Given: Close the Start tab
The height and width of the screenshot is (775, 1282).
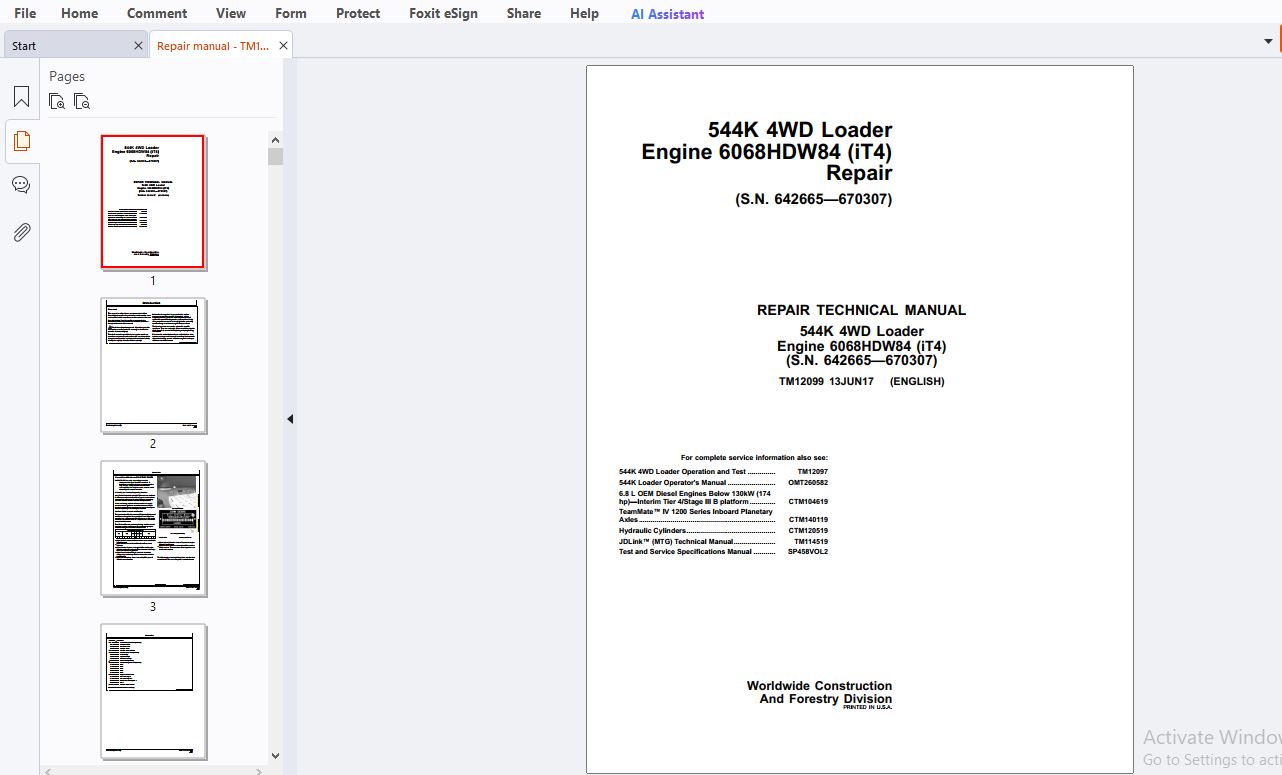Looking at the screenshot, I should [x=138, y=45].
